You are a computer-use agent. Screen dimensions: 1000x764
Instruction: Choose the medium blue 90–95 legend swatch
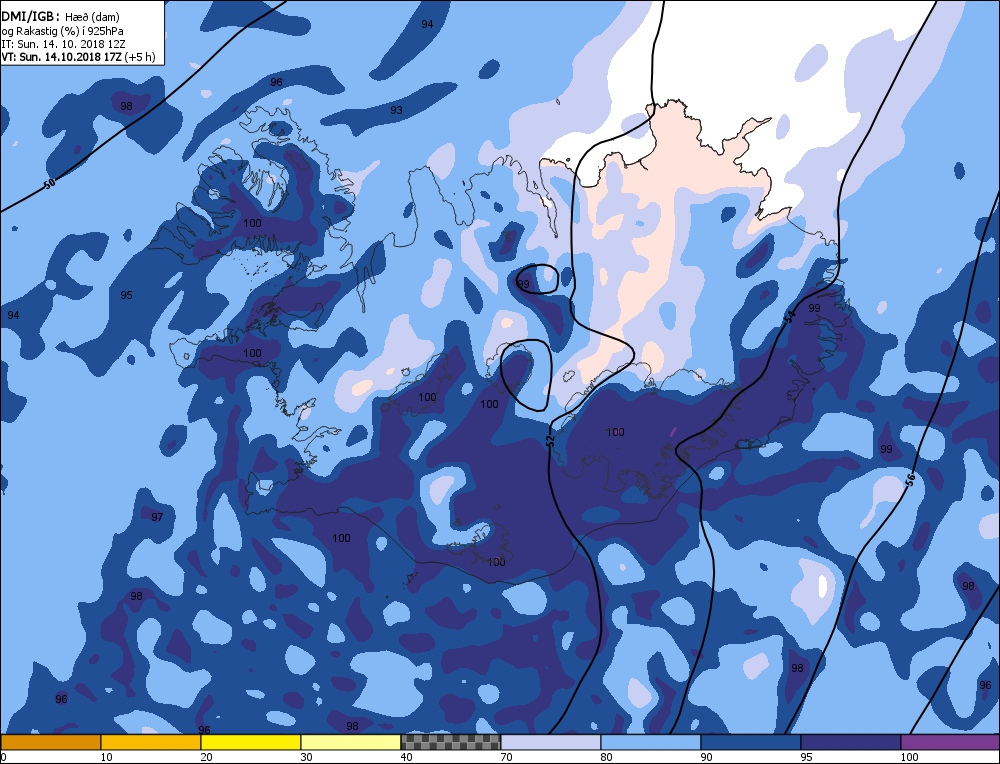coord(751,742)
